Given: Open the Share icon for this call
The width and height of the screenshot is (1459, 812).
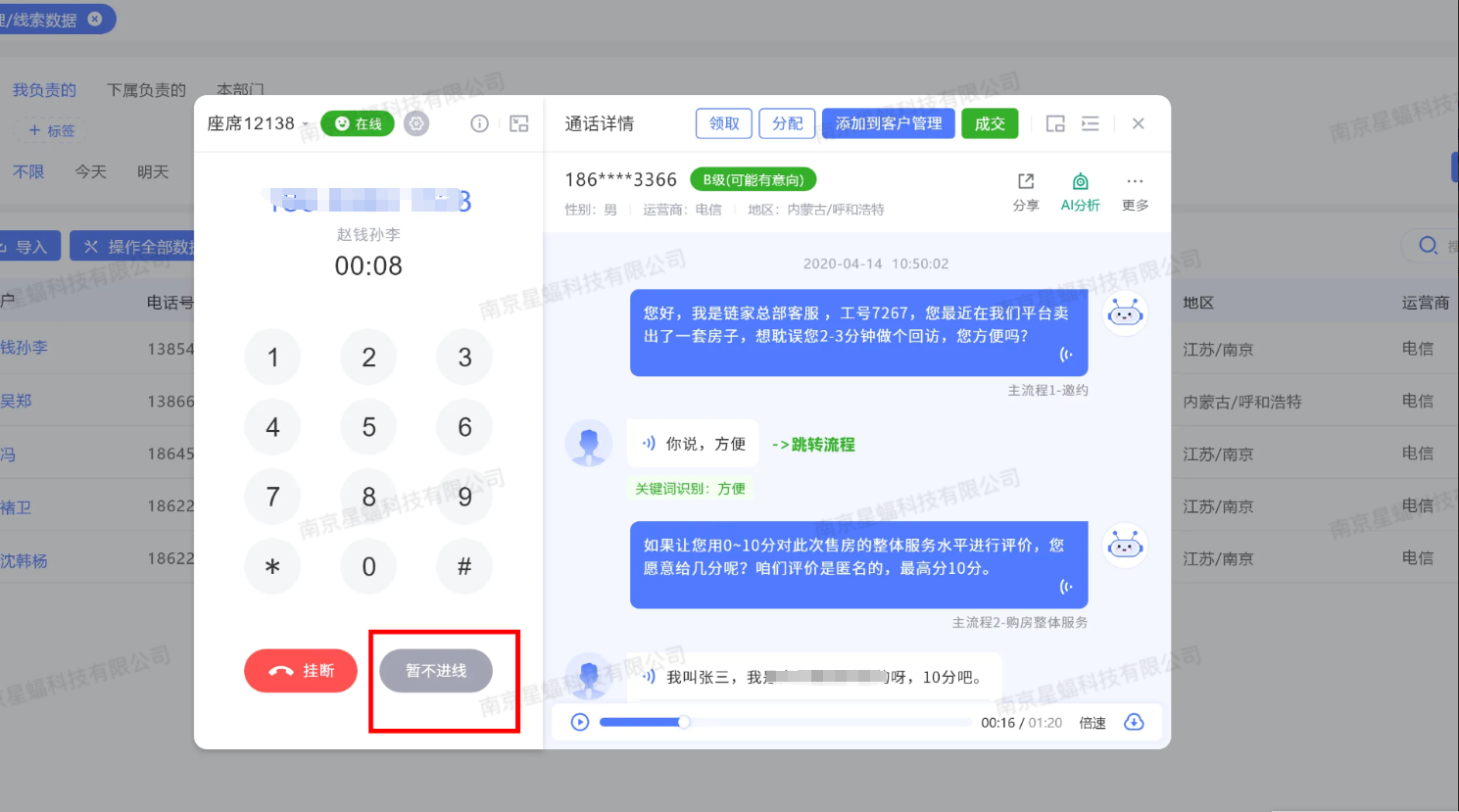Looking at the screenshot, I should click(x=1026, y=190).
